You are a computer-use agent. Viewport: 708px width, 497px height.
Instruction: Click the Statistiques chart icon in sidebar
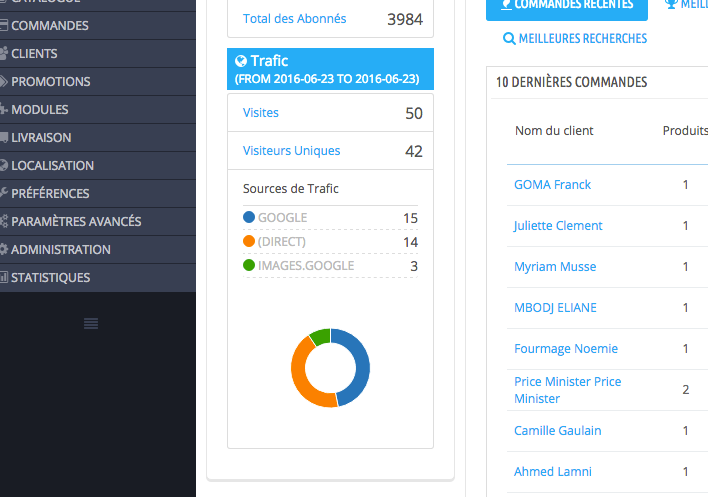point(4,277)
